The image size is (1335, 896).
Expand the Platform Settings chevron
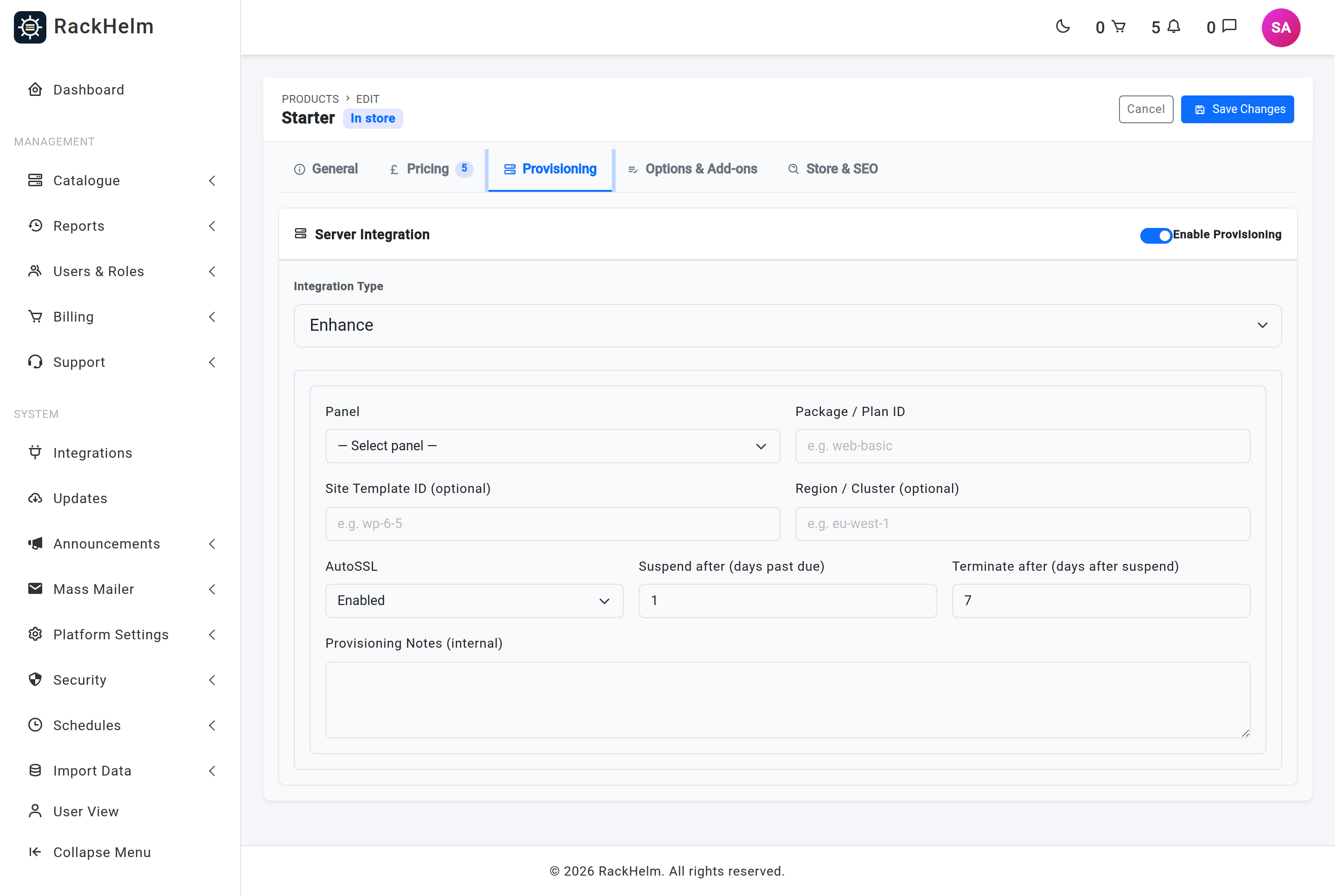tap(212, 634)
